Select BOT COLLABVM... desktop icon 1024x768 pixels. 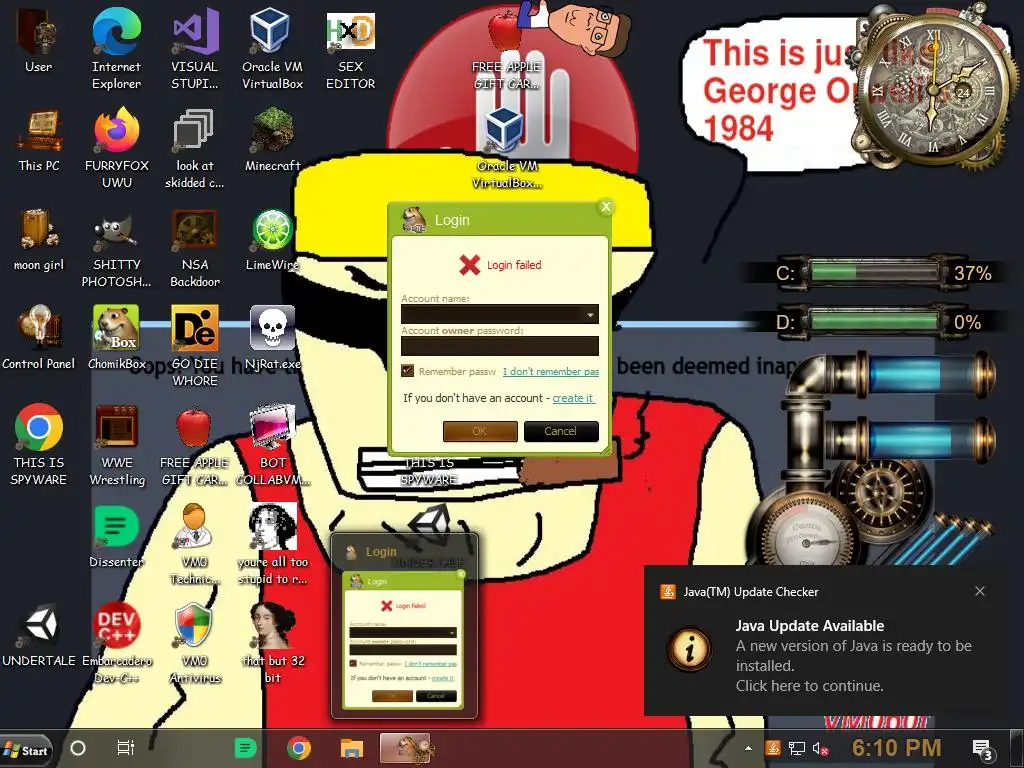[272, 445]
